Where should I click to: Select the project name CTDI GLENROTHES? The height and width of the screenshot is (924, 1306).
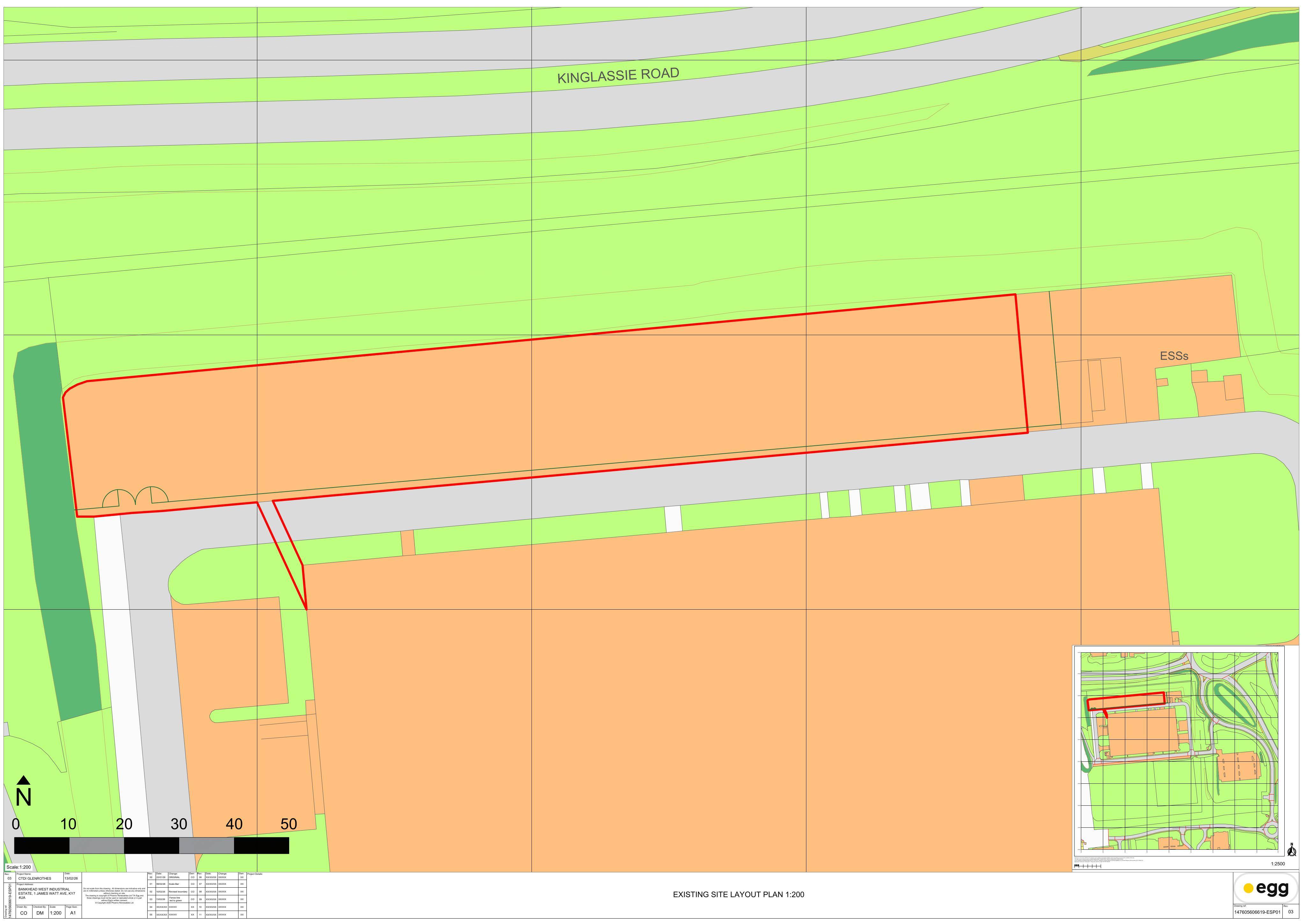(35, 878)
